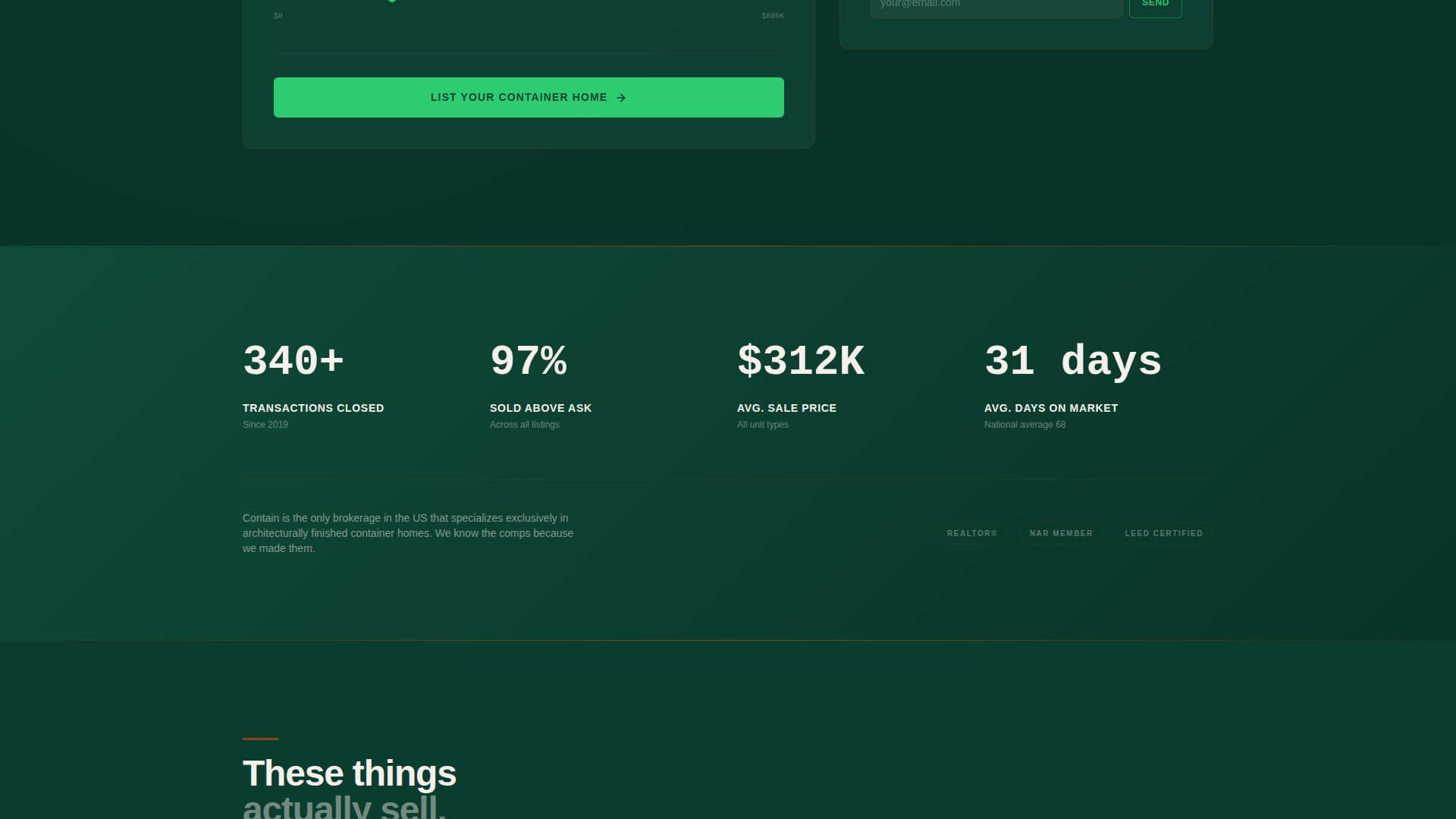This screenshot has width=1456, height=819.
Task: Click the National average 68 caption
Action: click(x=1024, y=425)
